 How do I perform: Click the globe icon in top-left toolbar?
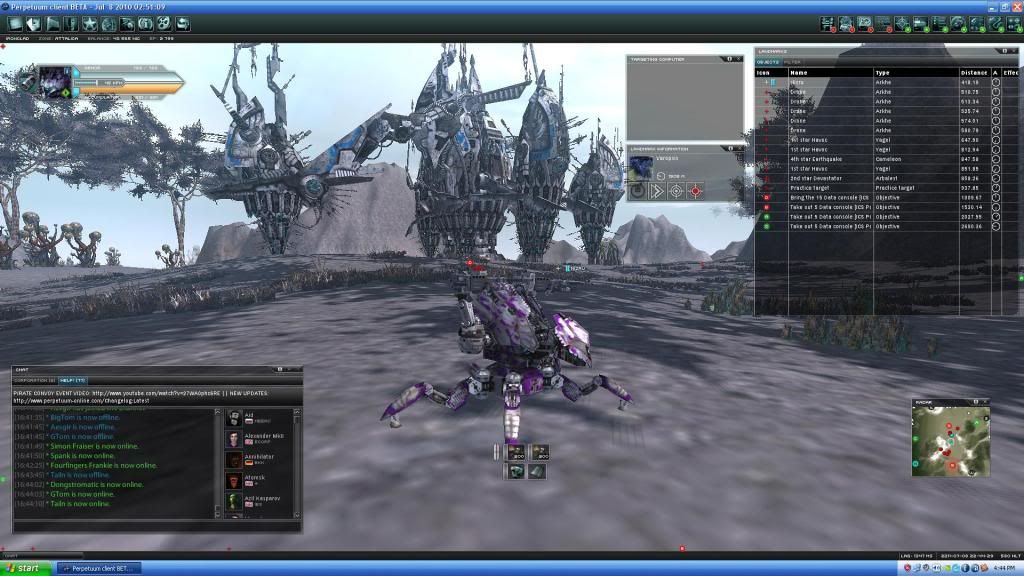click(x=108, y=24)
